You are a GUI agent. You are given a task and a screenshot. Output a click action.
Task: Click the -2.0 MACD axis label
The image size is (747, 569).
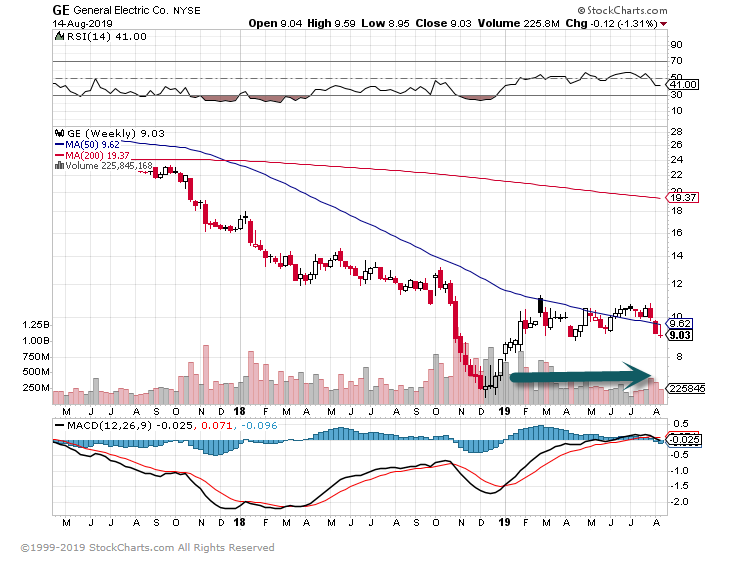point(680,502)
